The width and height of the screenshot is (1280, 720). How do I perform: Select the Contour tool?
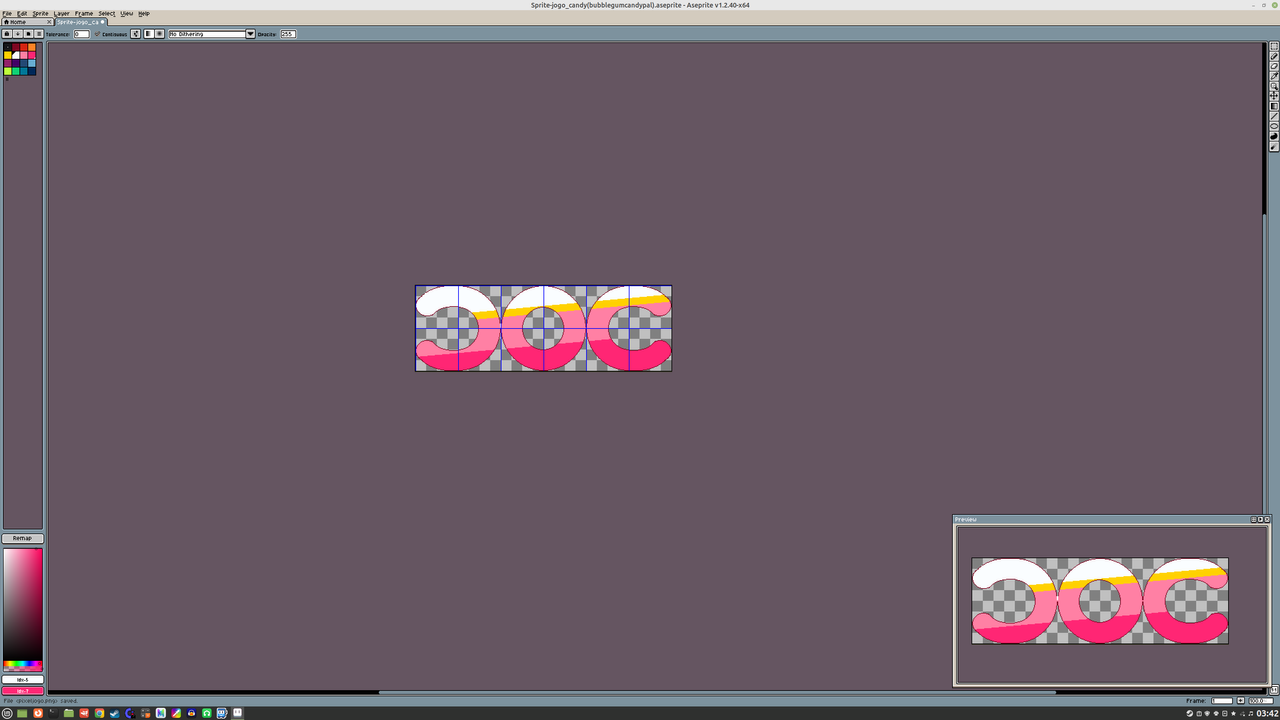pyautogui.click(x=1274, y=136)
